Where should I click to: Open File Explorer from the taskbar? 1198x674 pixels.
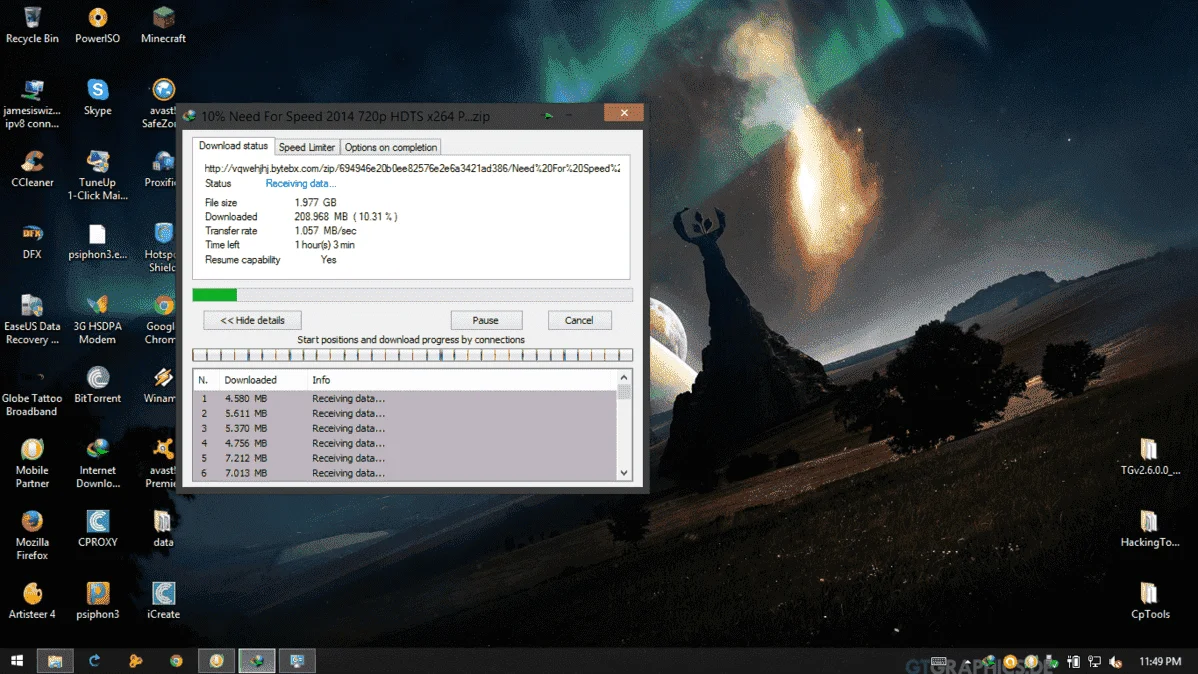click(55, 660)
